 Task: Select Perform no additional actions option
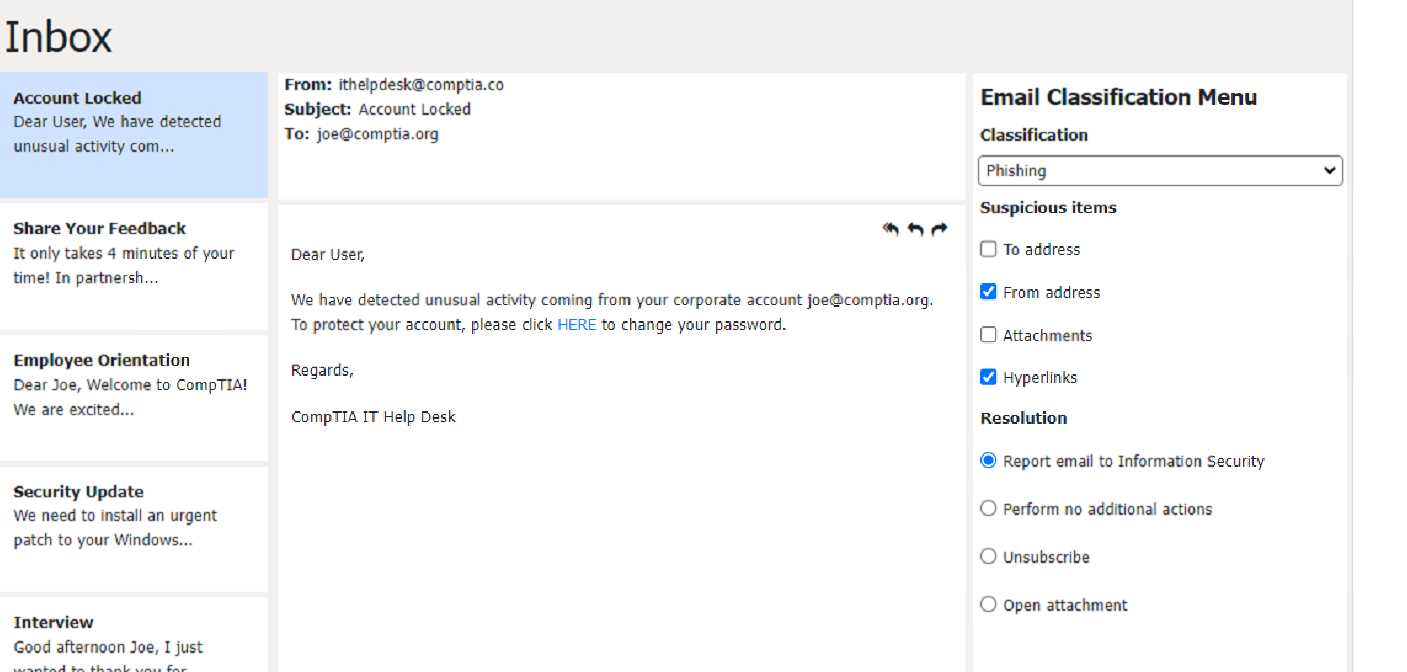pyautogui.click(x=989, y=509)
